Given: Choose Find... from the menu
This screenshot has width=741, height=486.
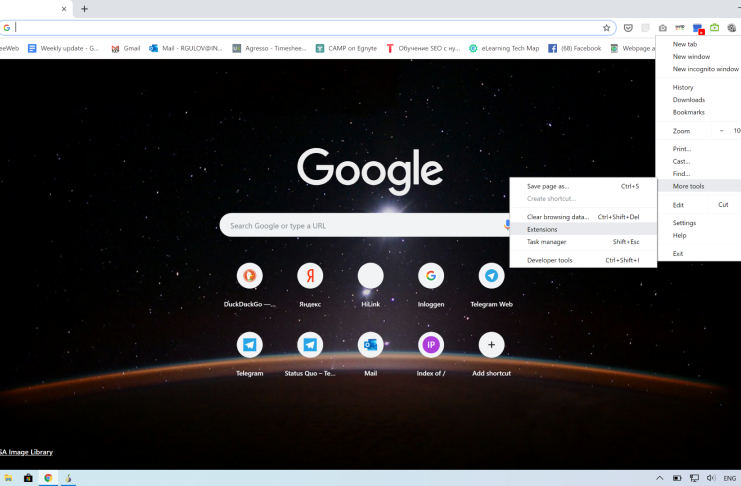Looking at the screenshot, I should point(698,174).
